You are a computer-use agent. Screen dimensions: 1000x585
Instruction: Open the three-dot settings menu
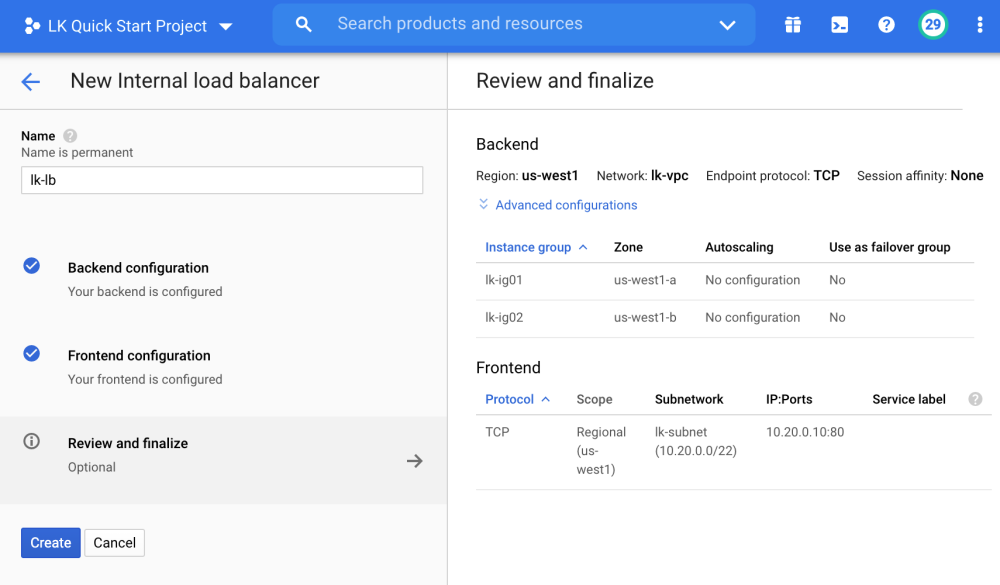coord(979,25)
